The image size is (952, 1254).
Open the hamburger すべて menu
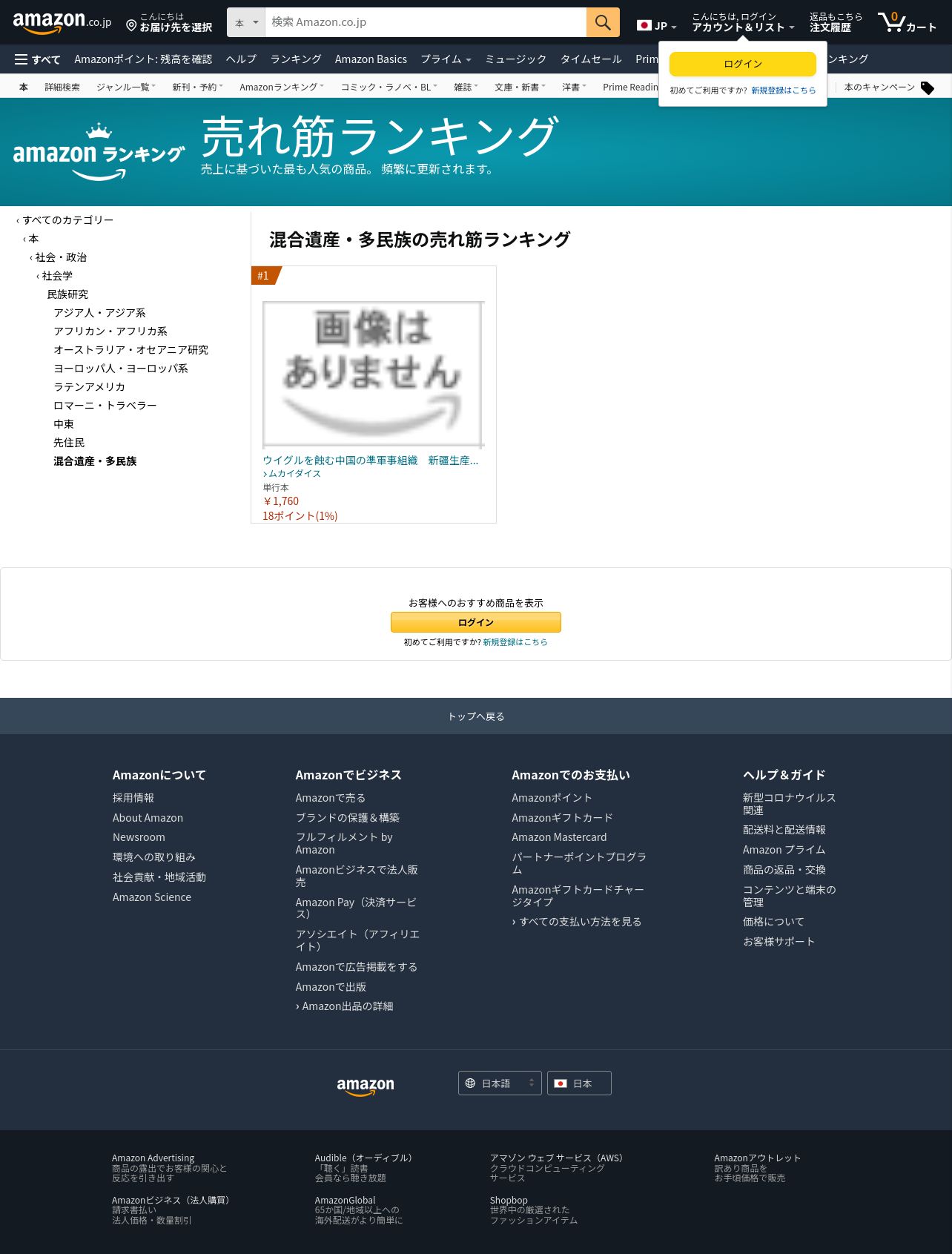tap(38, 59)
